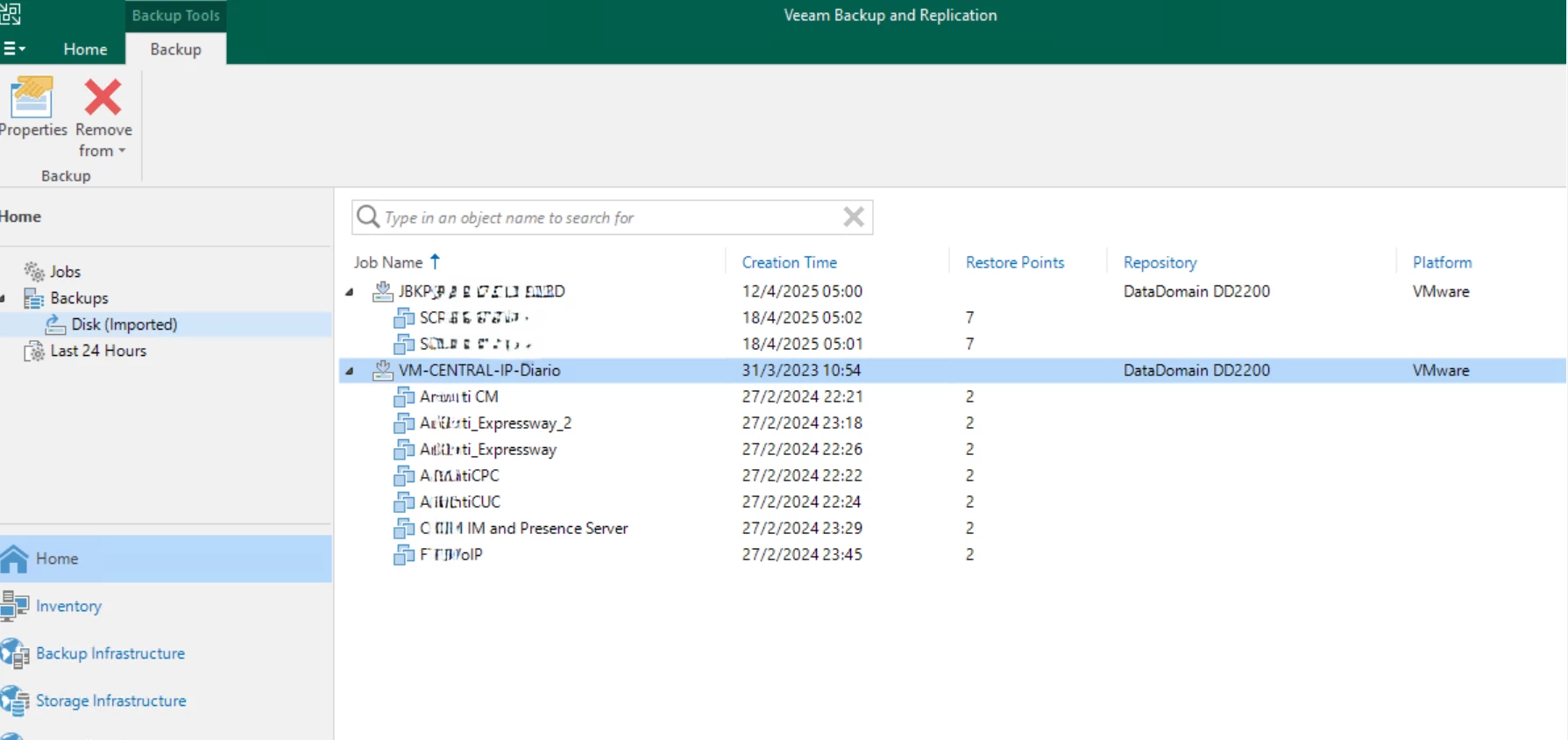
Task: Click the Last 24 Hours icon
Action: coord(34,351)
